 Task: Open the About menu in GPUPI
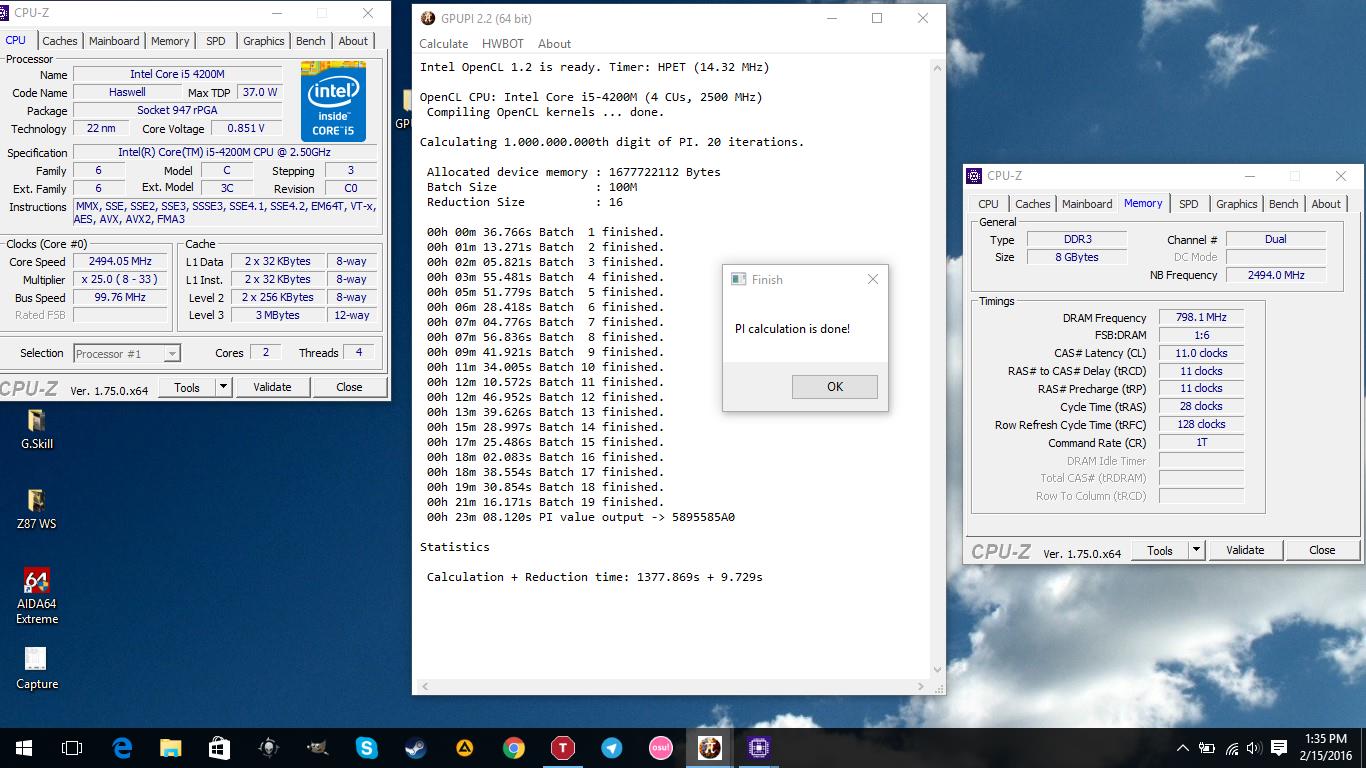(x=554, y=44)
